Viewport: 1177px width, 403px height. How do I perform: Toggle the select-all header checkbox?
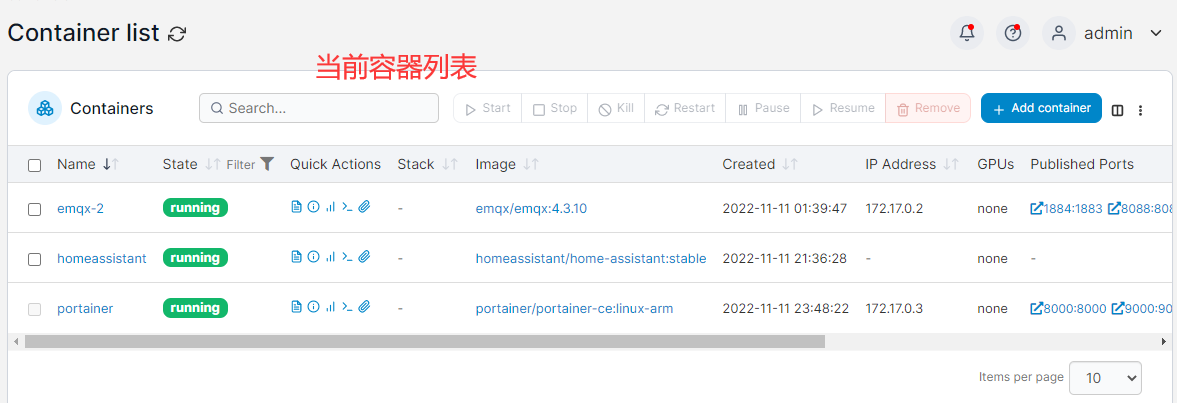click(35, 165)
